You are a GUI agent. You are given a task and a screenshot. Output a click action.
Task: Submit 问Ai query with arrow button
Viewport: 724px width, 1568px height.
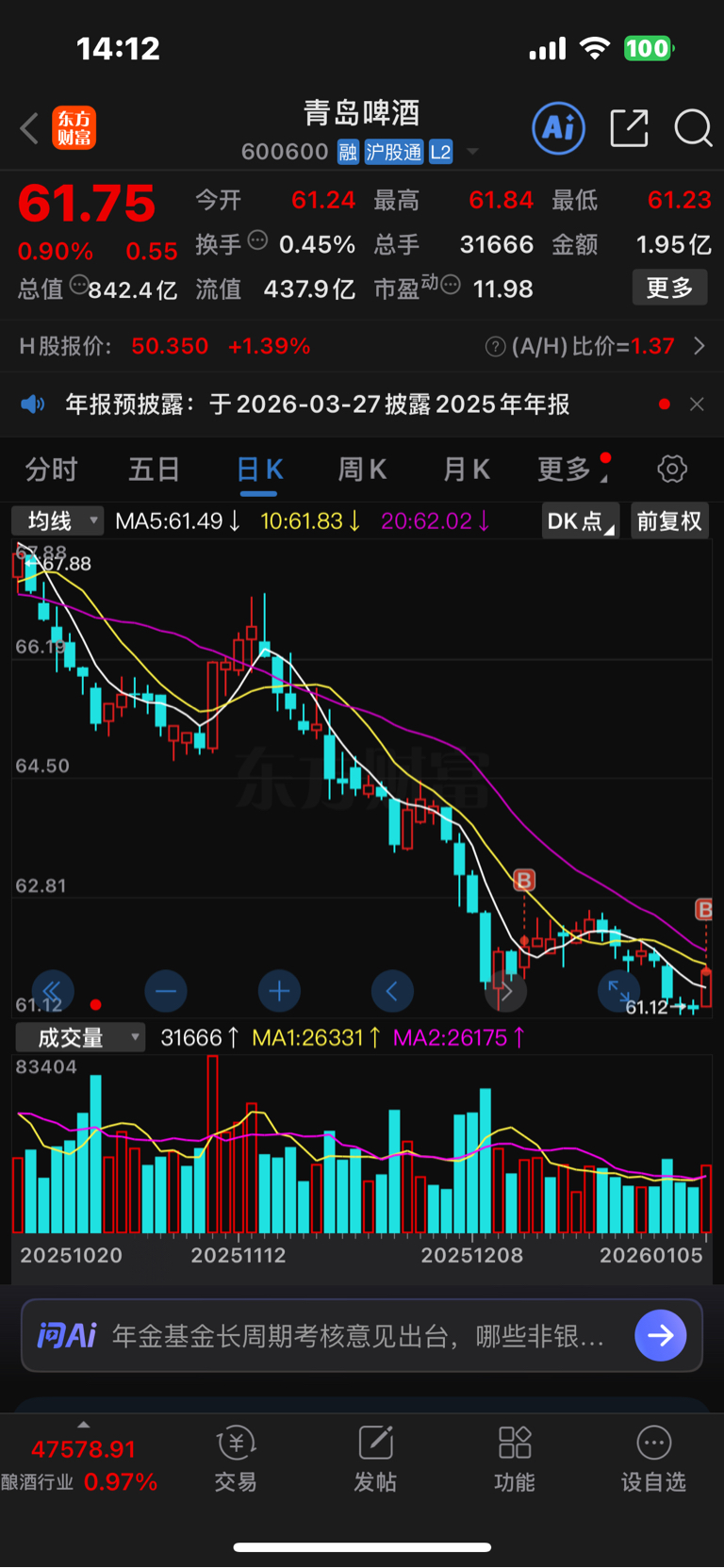(x=661, y=1335)
